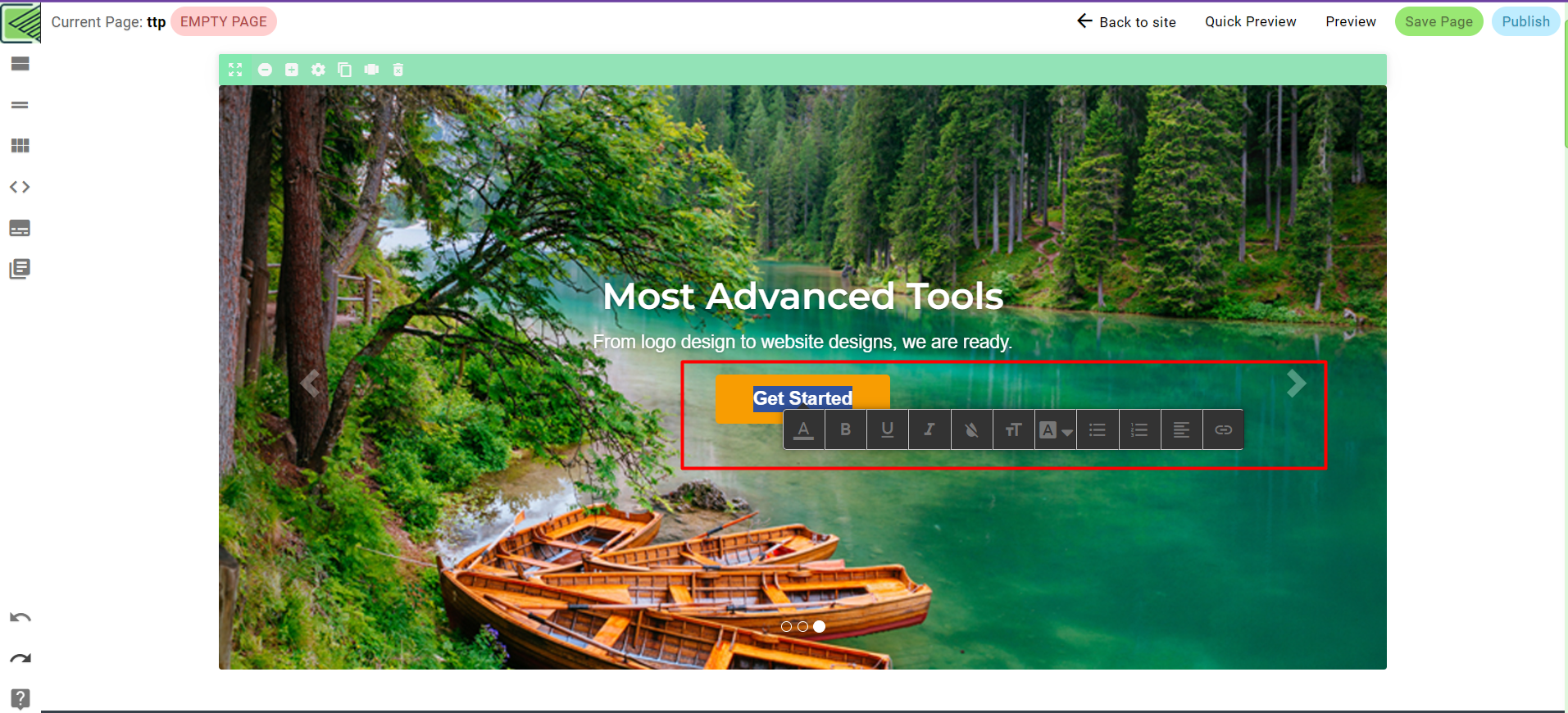Click the minus circle icon in section toolbar

[x=265, y=70]
